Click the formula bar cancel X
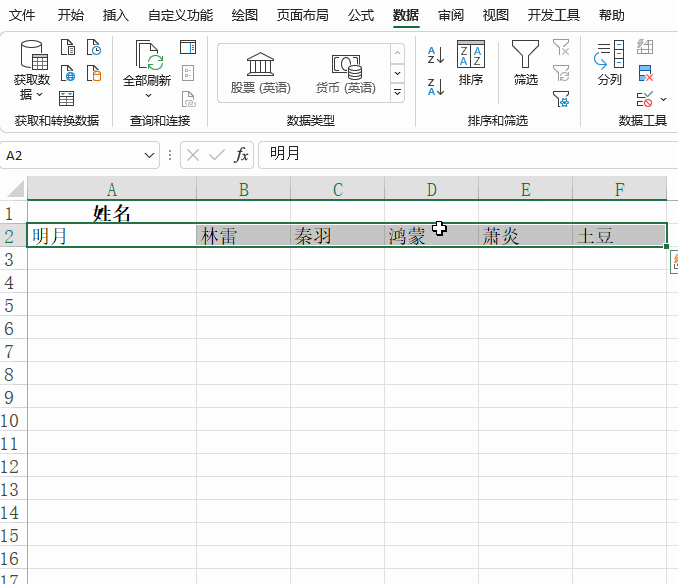This screenshot has height=584, width=678. pos(193,155)
